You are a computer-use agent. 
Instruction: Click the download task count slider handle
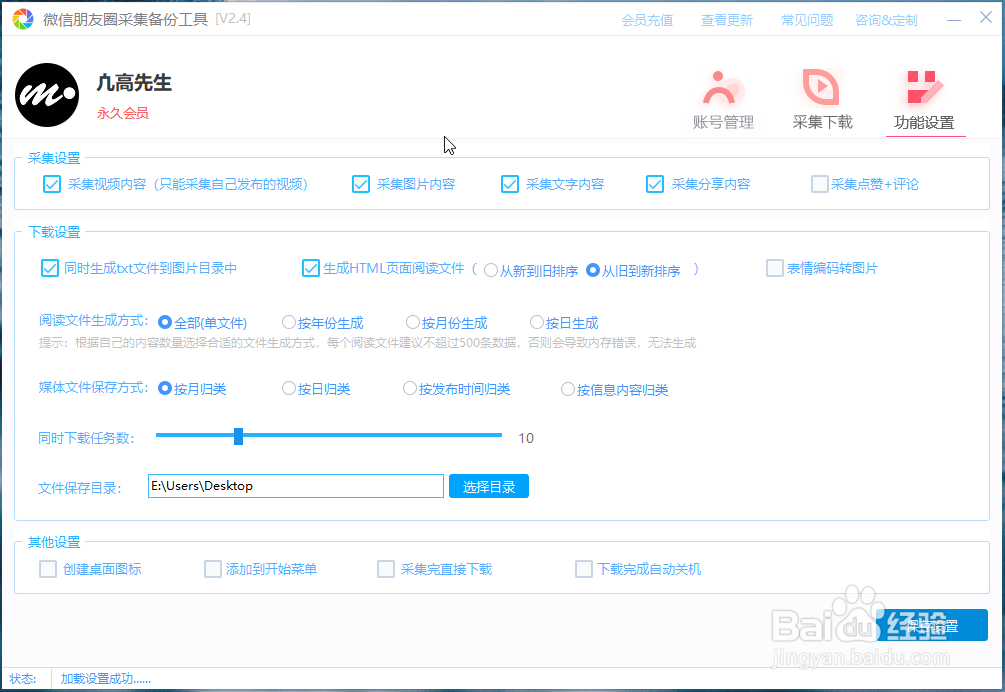pos(238,436)
